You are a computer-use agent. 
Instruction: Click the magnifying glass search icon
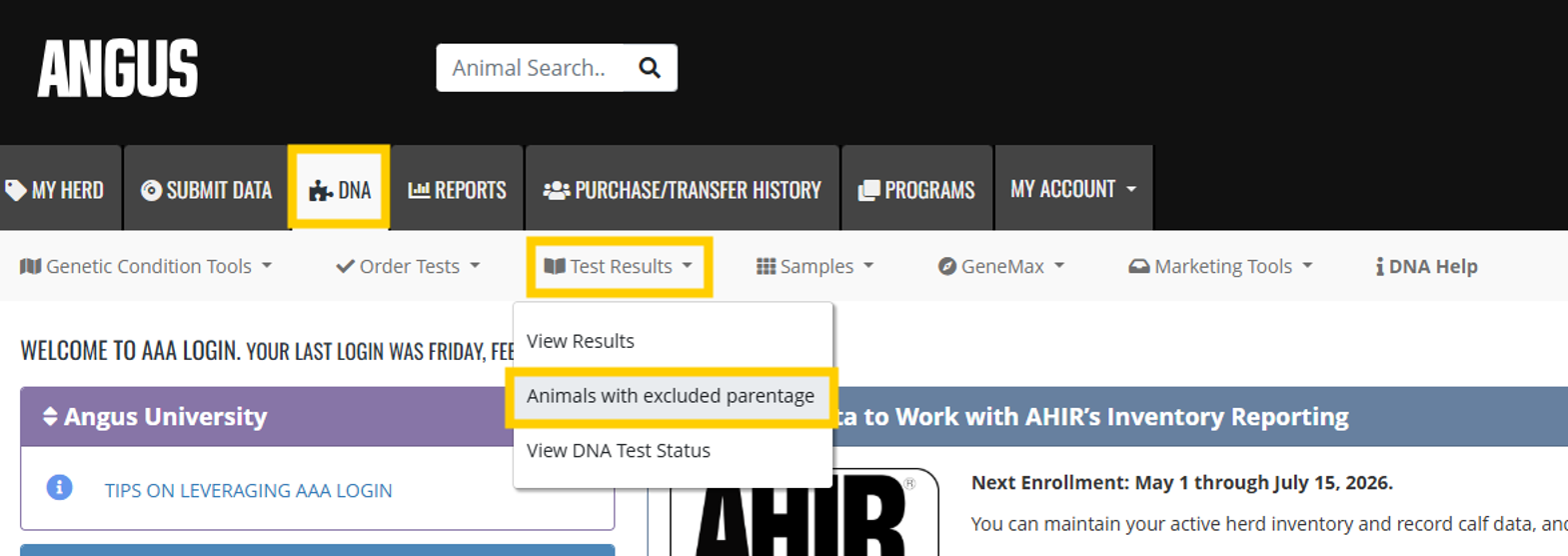point(650,68)
